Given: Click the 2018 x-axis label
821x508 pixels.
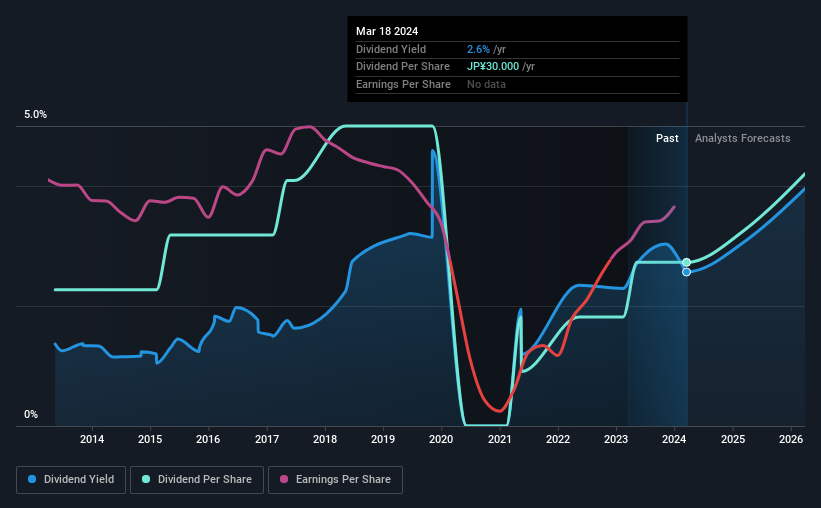Looking at the screenshot, I should (x=325, y=439).
